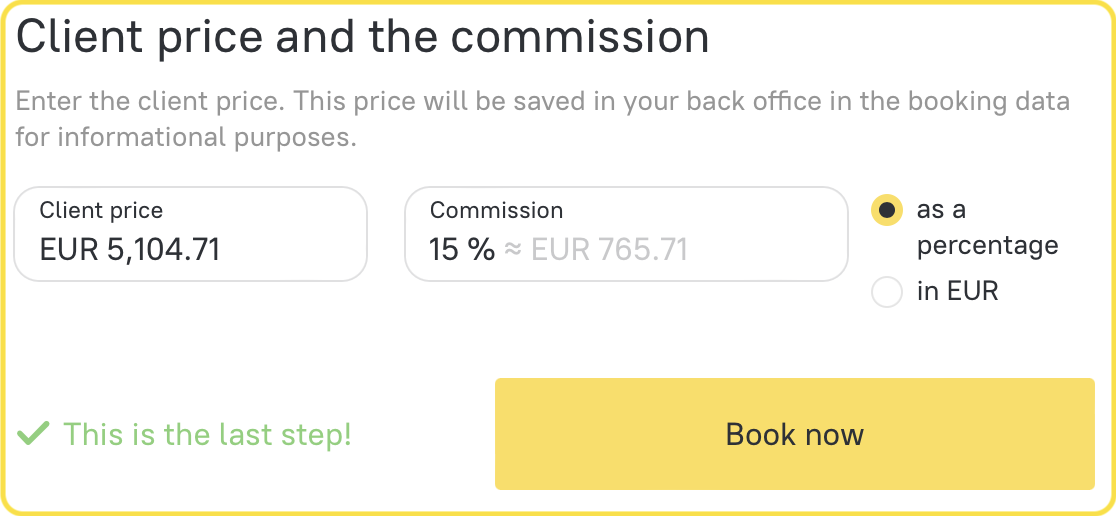Click "This is the last step!" message
Viewport: 1116px width, 516px height.
pyautogui.click(x=207, y=435)
